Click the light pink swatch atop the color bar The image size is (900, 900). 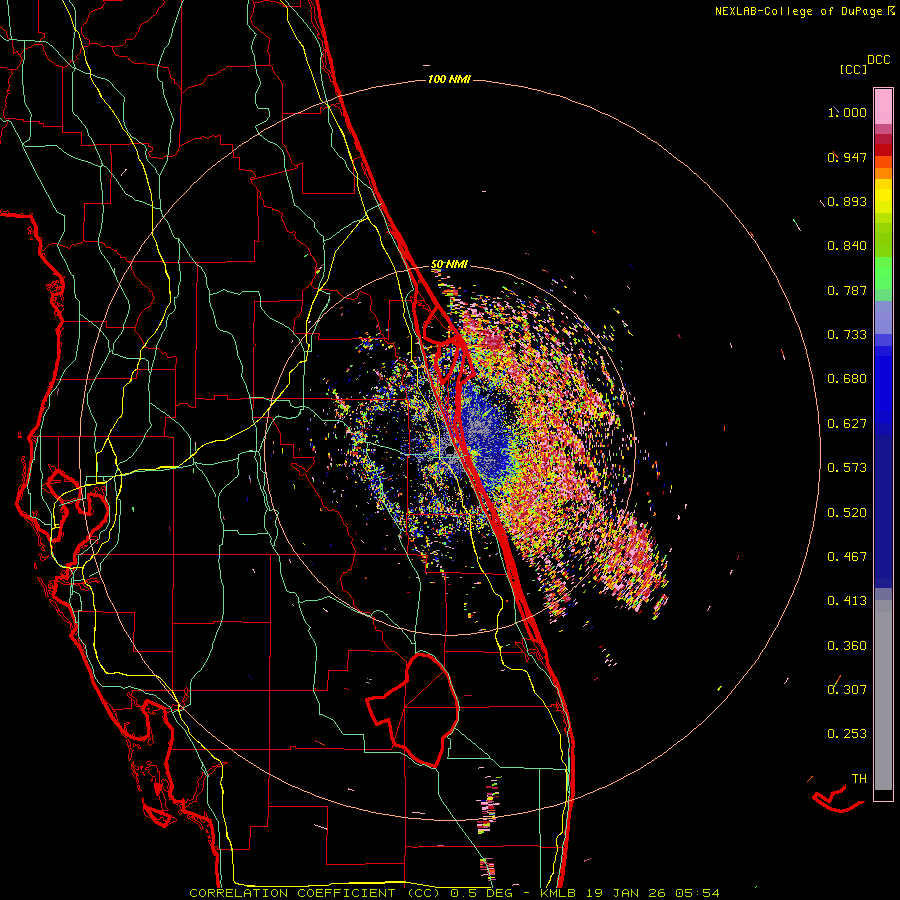(883, 106)
